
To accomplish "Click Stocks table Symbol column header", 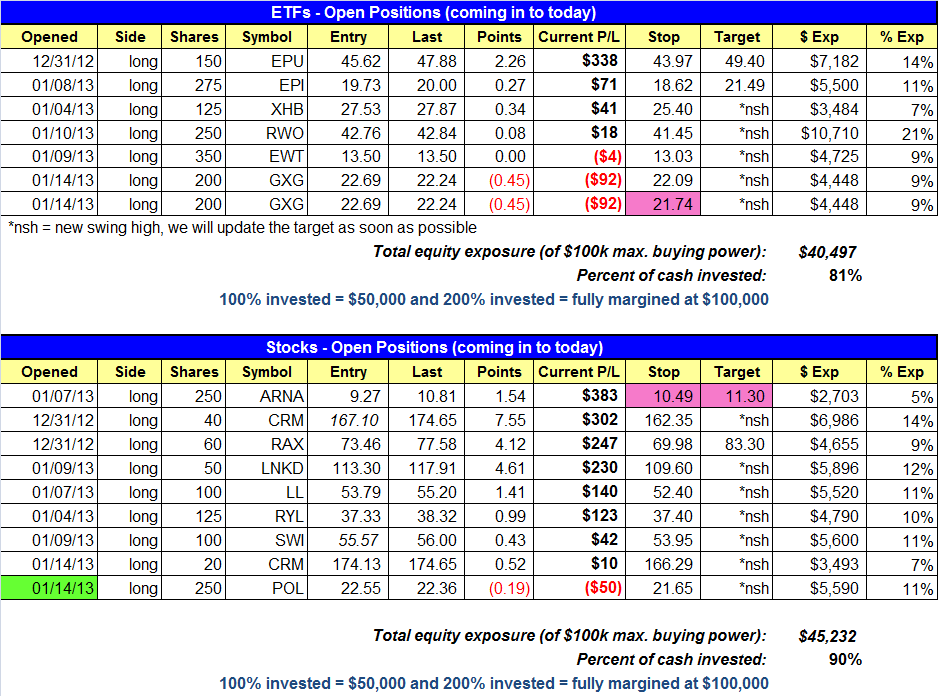I will (x=267, y=372).
